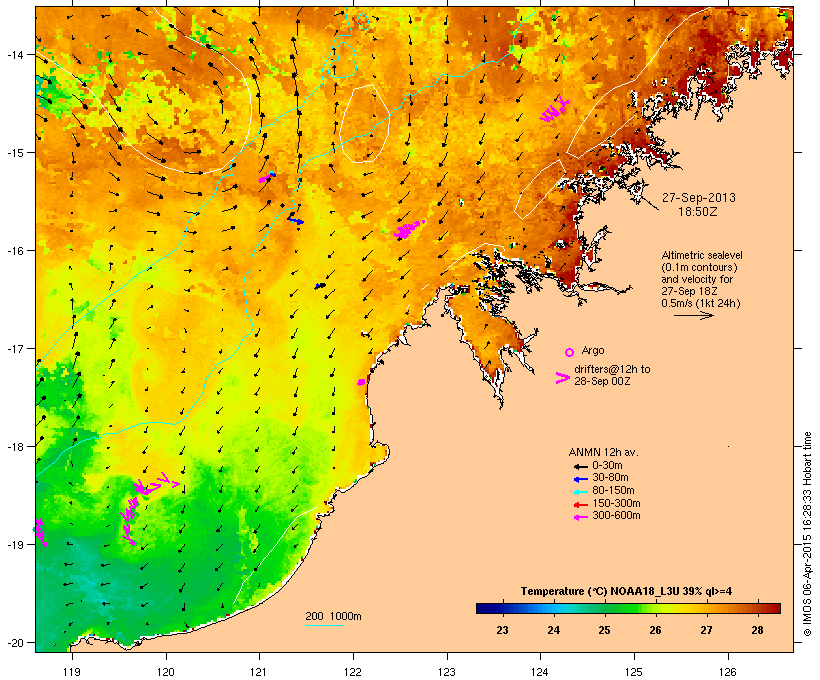
Task: Click the magenta drifter track near 122.6E, 15.8S
Action: (409, 229)
